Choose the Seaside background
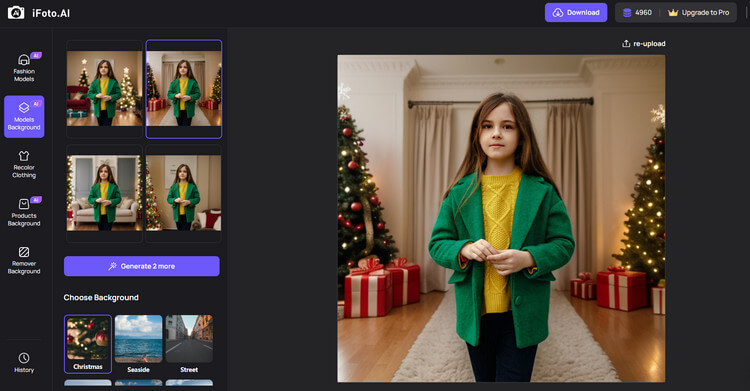Screen dimensions: 750x391 tap(139, 344)
